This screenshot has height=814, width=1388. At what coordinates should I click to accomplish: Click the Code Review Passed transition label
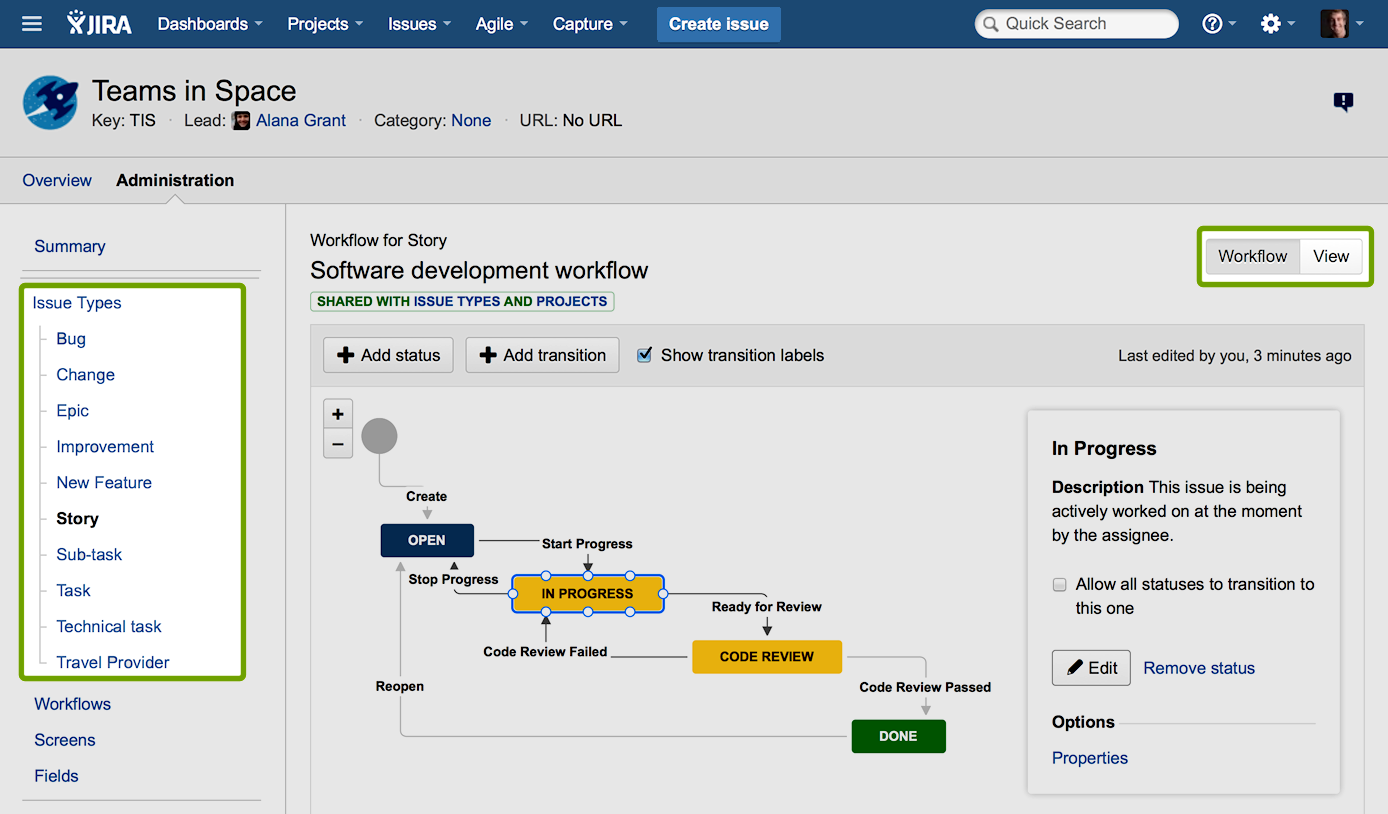point(925,687)
